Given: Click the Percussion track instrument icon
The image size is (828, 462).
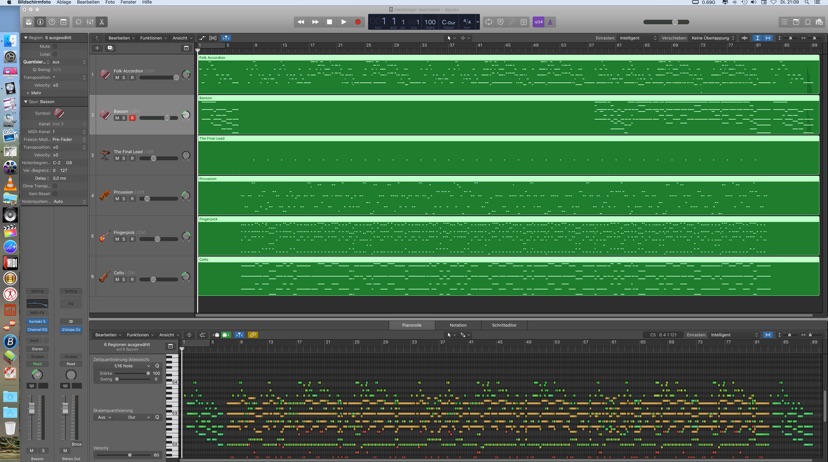Looking at the screenshot, I should [105, 195].
